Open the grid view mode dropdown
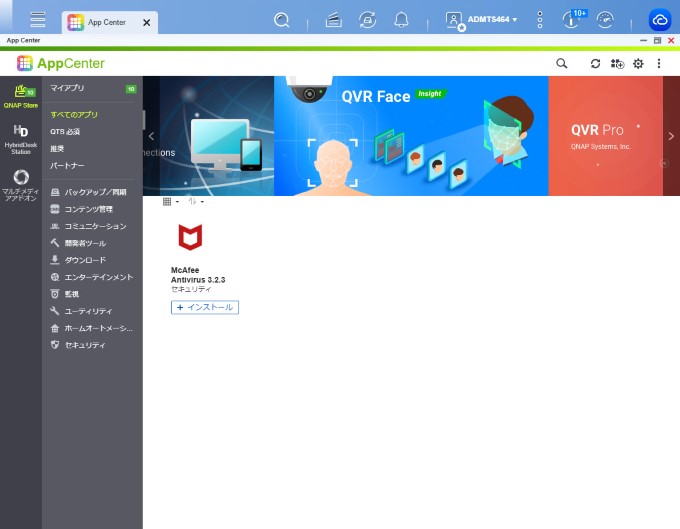680x529 pixels. pyautogui.click(x=170, y=202)
